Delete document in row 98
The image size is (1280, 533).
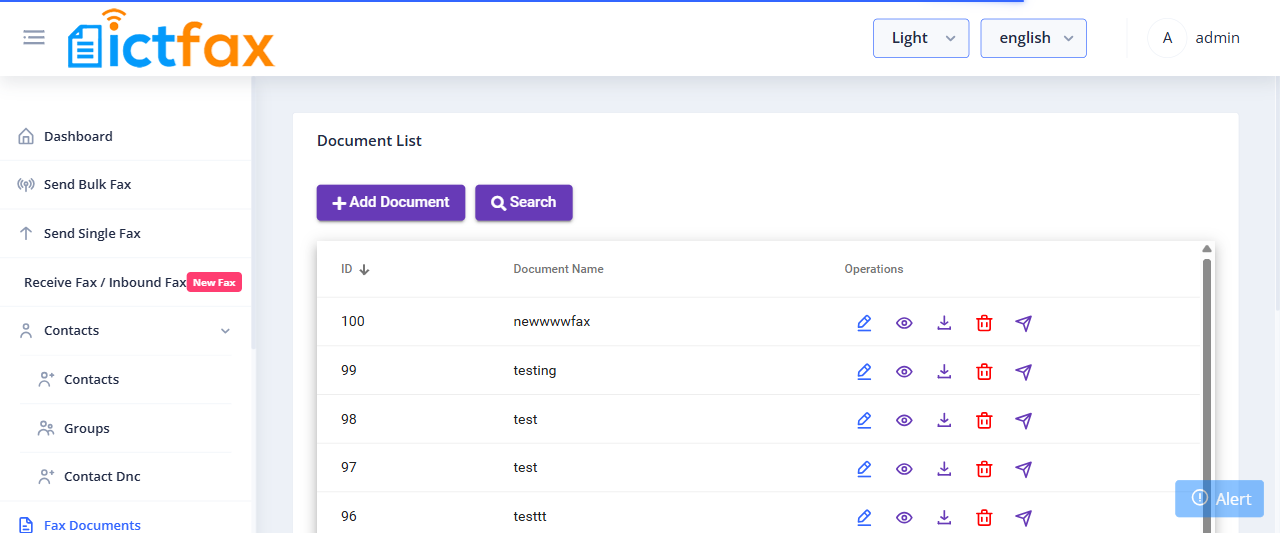(984, 421)
